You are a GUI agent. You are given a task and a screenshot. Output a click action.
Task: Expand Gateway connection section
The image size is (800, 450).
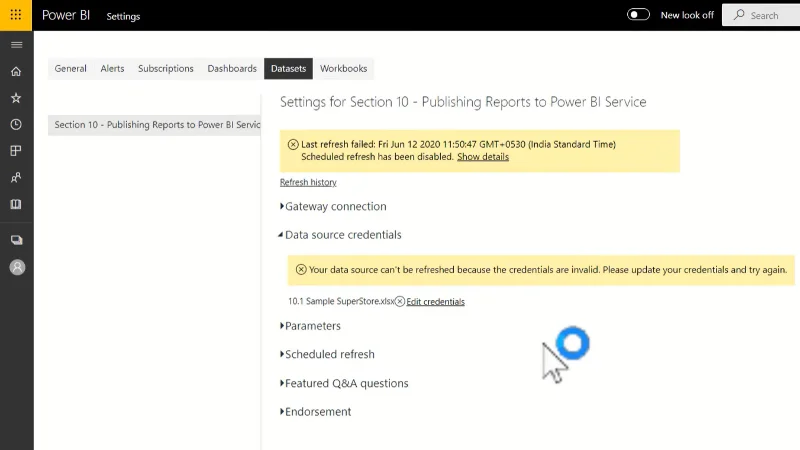[333, 206]
